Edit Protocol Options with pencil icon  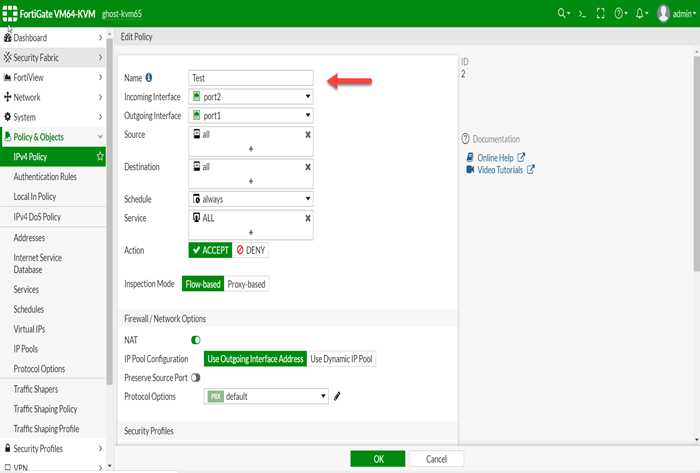point(337,396)
